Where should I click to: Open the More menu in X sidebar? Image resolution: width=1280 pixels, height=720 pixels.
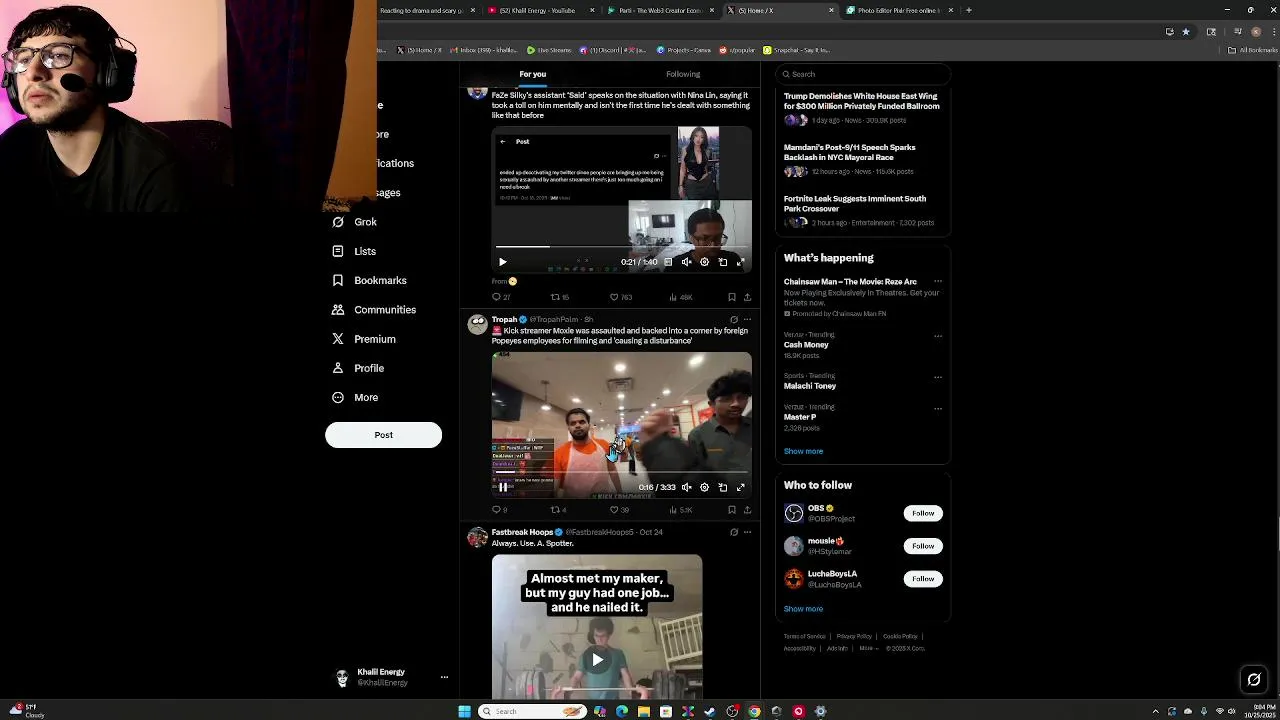pyautogui.click(x=355, y=397)
